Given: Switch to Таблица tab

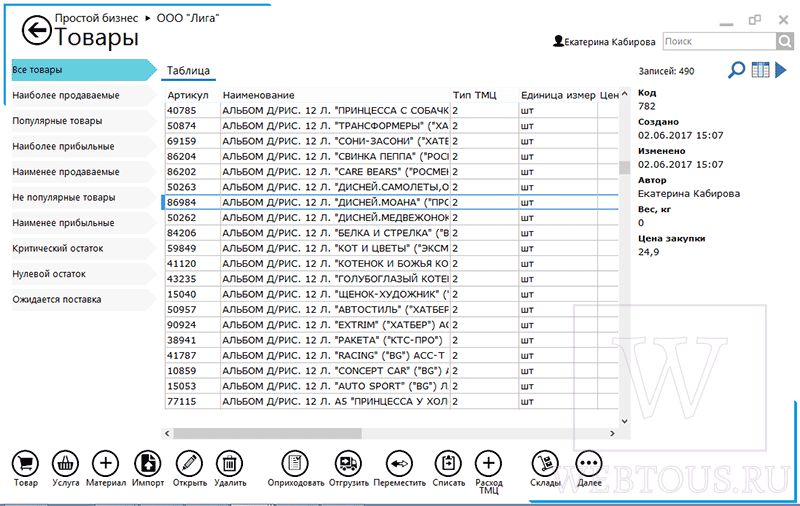Looking at the screenshot, I should point(188,71).
